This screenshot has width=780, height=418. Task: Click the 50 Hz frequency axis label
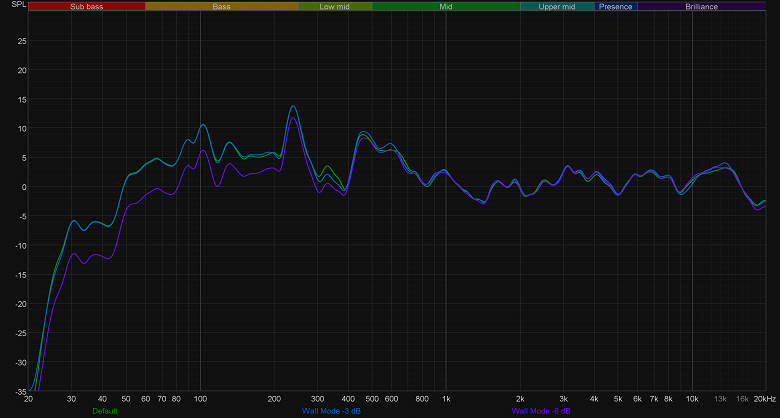(126, 399)
